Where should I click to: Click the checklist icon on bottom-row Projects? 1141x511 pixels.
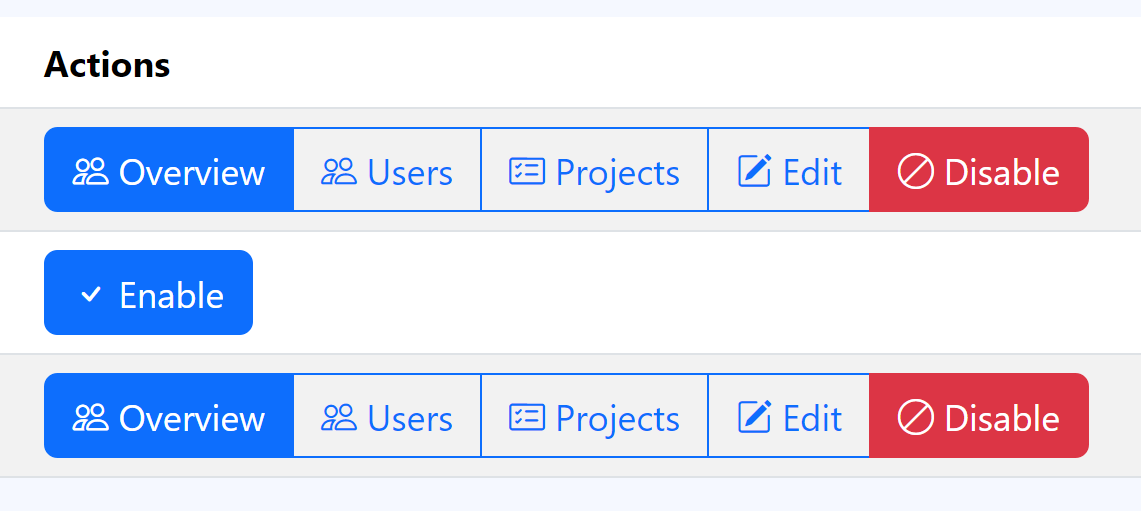[527, 418]
